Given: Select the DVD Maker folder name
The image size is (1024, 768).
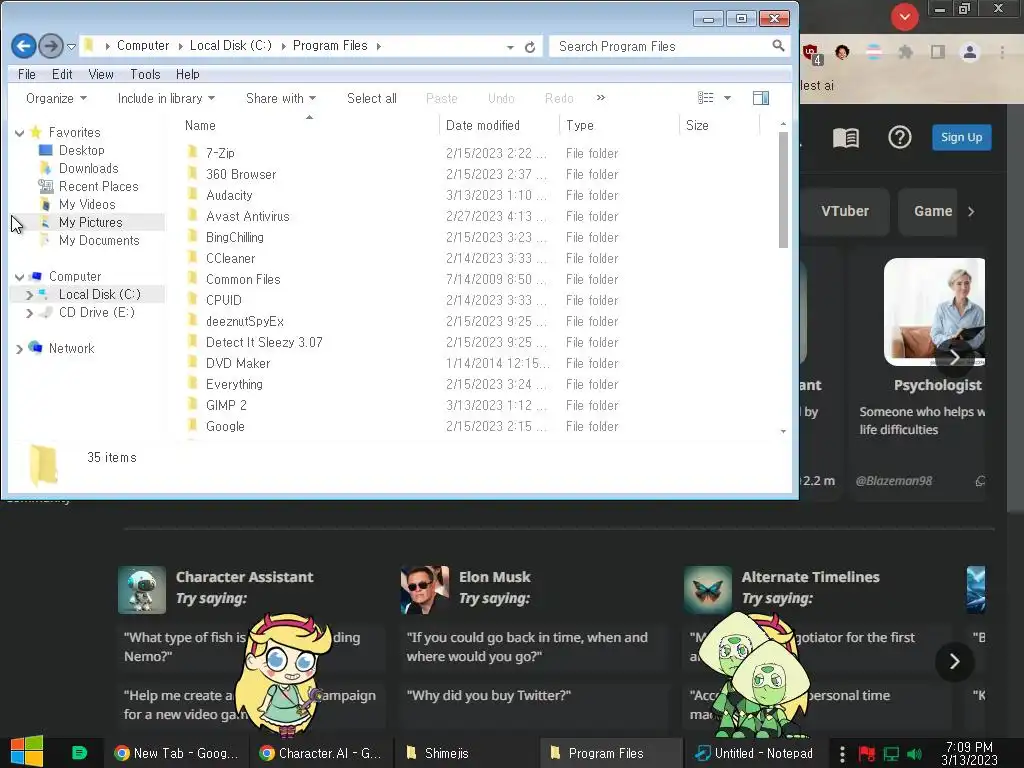Looking at the screenshot, I should [x=238, y=363].
